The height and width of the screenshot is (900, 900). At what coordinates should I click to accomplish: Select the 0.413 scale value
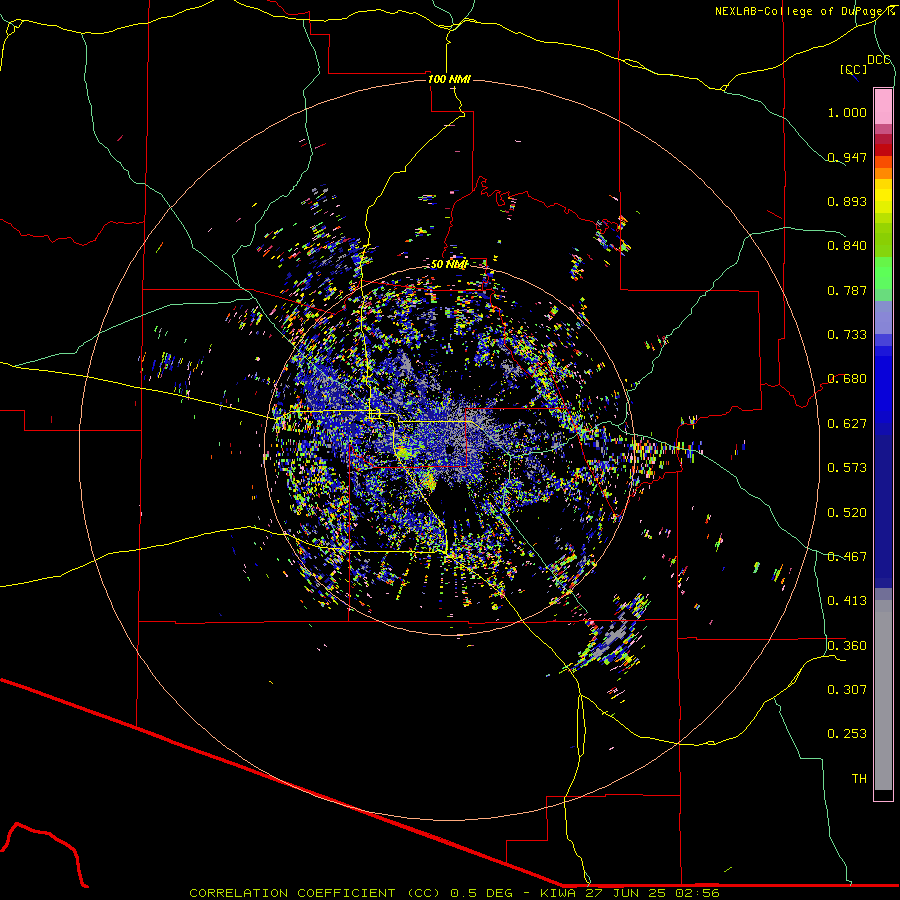point(847,601)
